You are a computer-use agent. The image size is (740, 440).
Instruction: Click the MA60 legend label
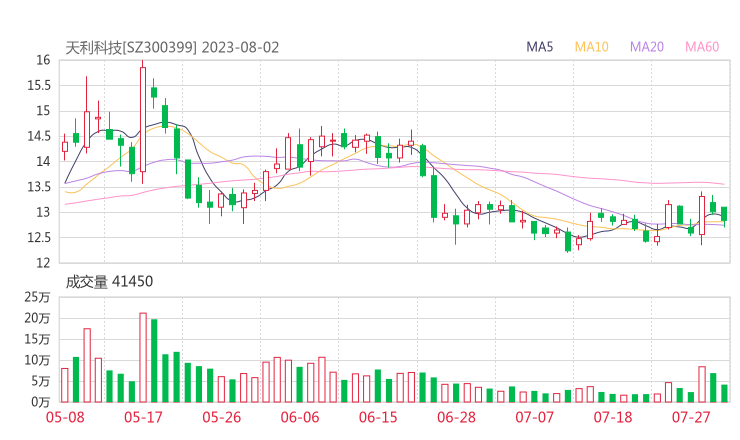702,47
